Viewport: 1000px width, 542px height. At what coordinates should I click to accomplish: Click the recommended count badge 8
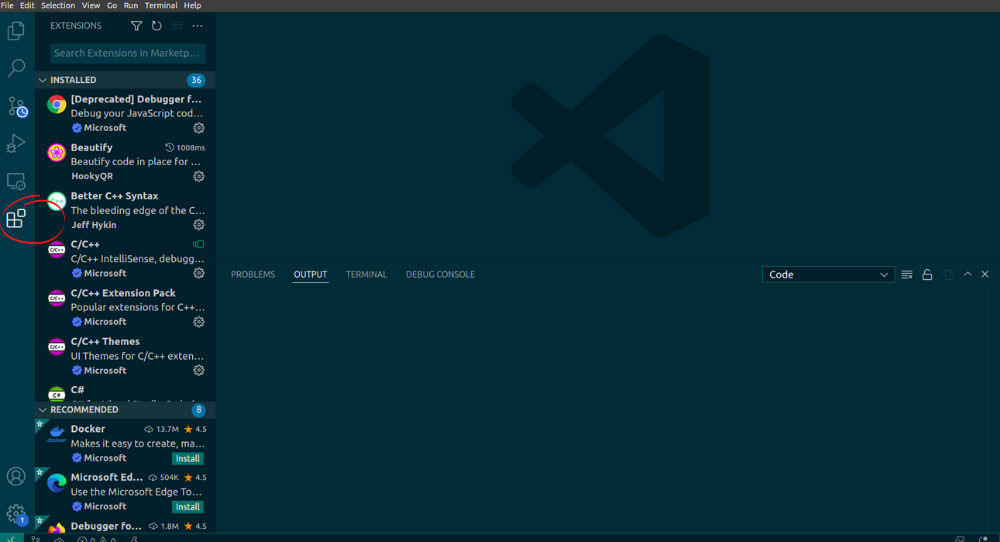coord(198,410)
